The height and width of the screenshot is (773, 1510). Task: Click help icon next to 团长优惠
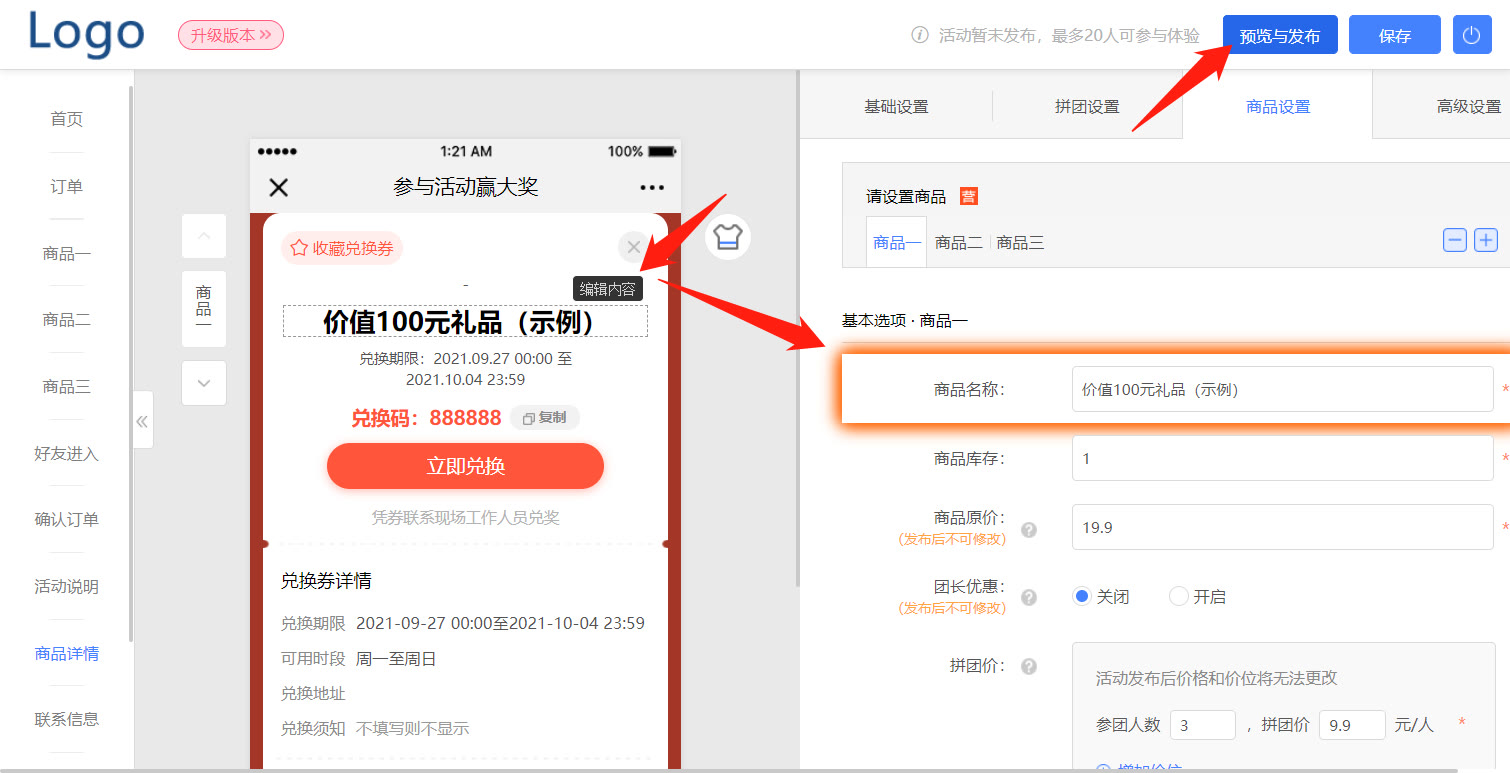coord(1029,597)
